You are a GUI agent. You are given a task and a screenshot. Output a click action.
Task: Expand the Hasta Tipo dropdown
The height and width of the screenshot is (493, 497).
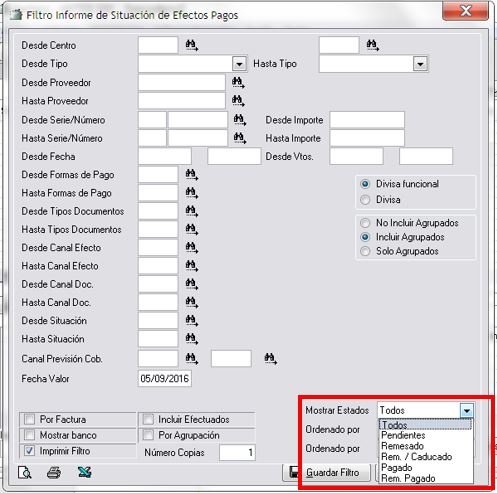(x=420, y=64)
